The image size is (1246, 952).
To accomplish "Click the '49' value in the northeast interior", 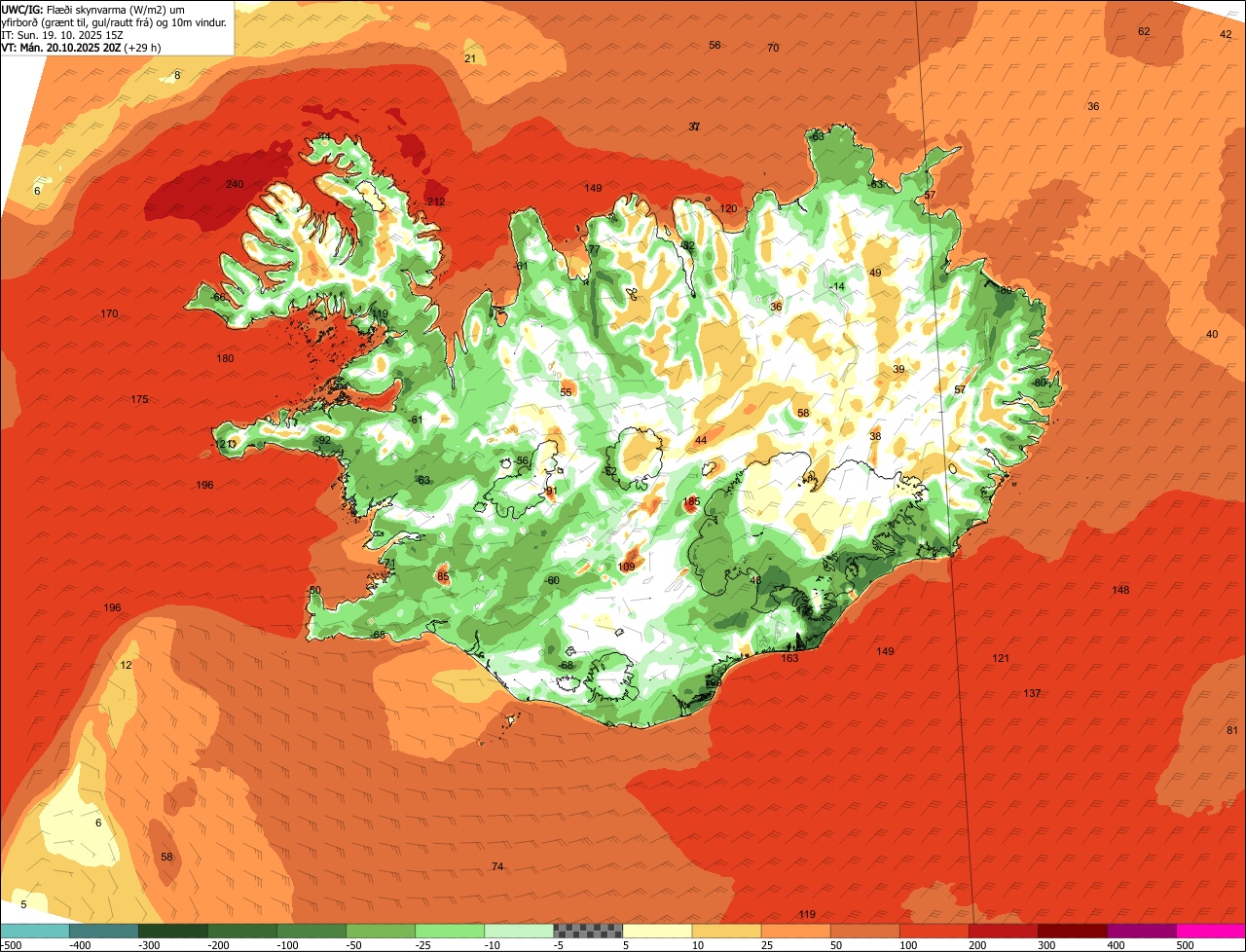I will point(875,273).
